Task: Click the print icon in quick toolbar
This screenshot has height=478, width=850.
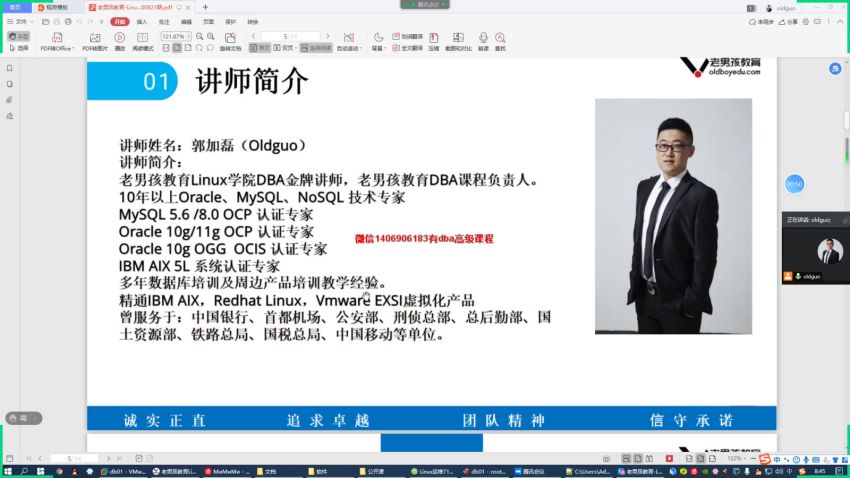Action: pos(68,22)
